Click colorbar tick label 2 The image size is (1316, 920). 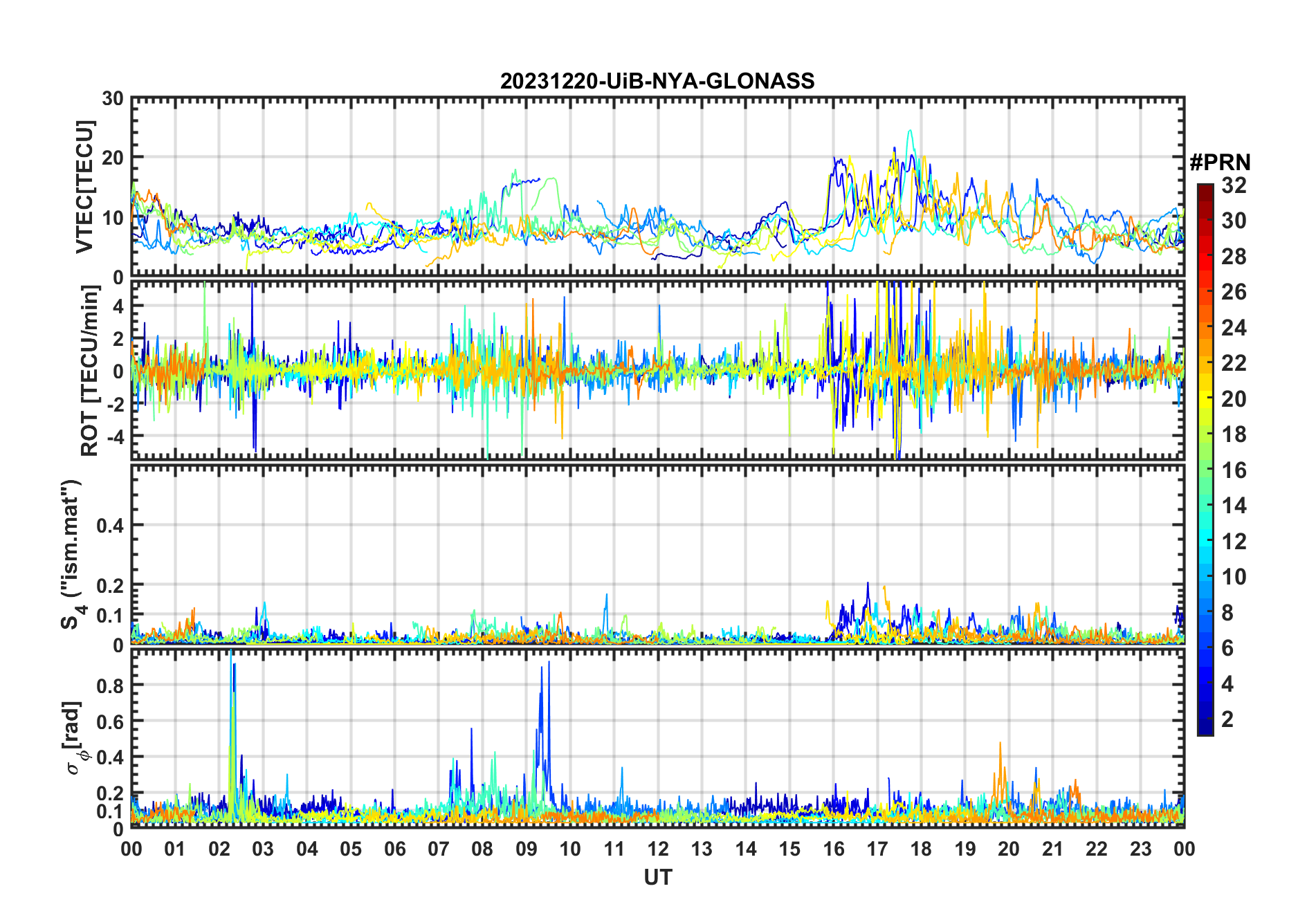pos(1227,719)
